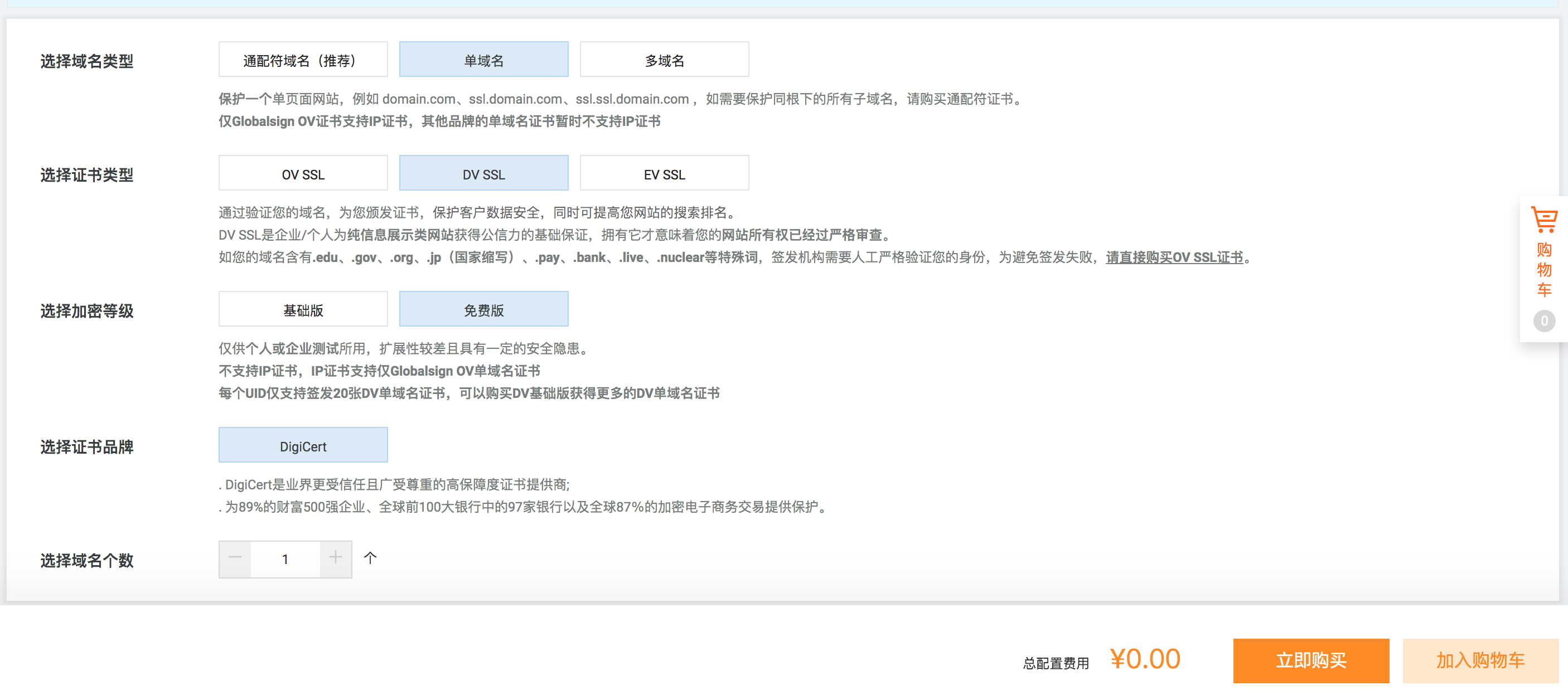Viewport: 1568px width, 700px height.
Task: Click the ¥0.00 total price
Action: tap(1144, 659)
